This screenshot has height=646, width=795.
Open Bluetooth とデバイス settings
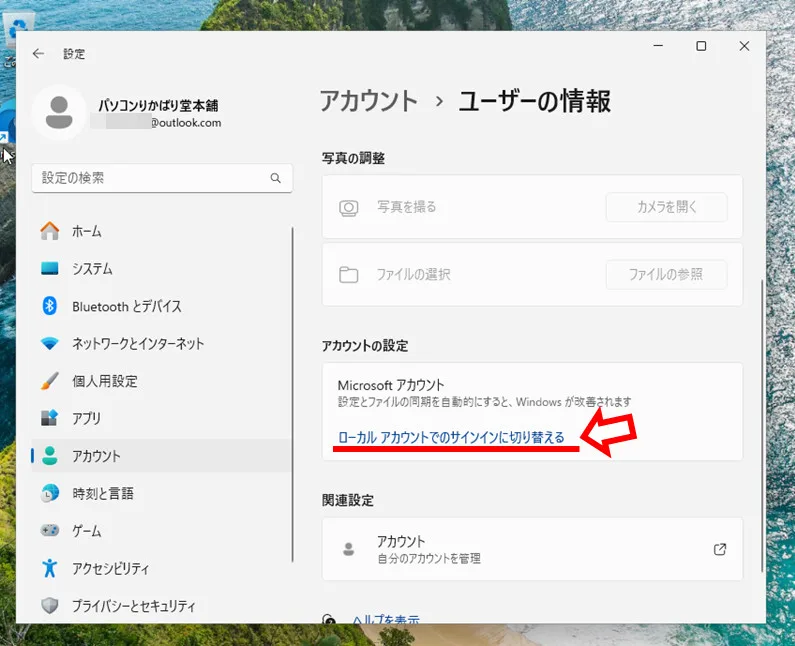162,306
